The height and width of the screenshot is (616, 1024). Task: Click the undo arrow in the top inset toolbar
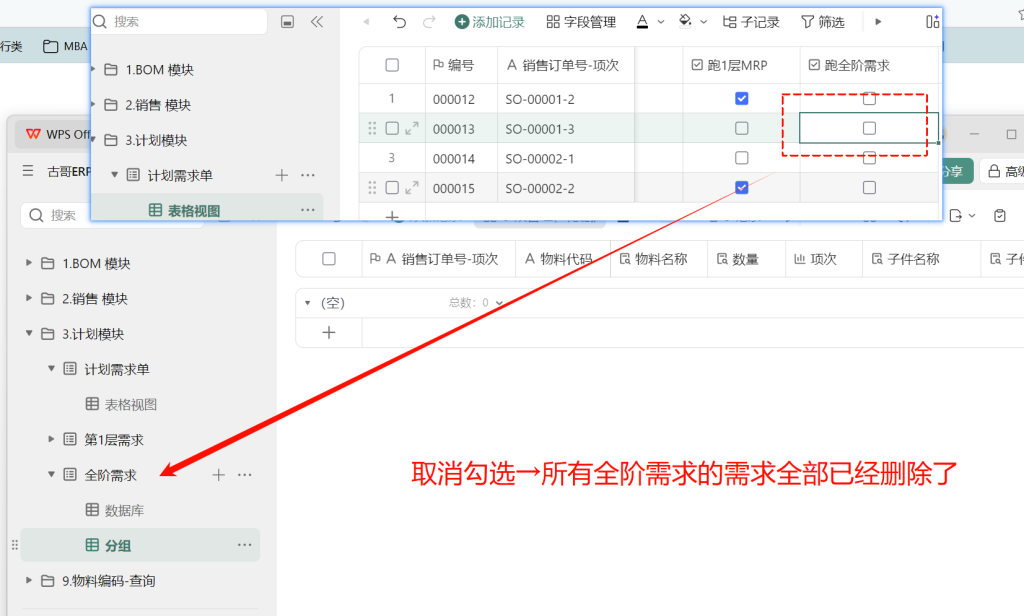[x=399, y=22]
